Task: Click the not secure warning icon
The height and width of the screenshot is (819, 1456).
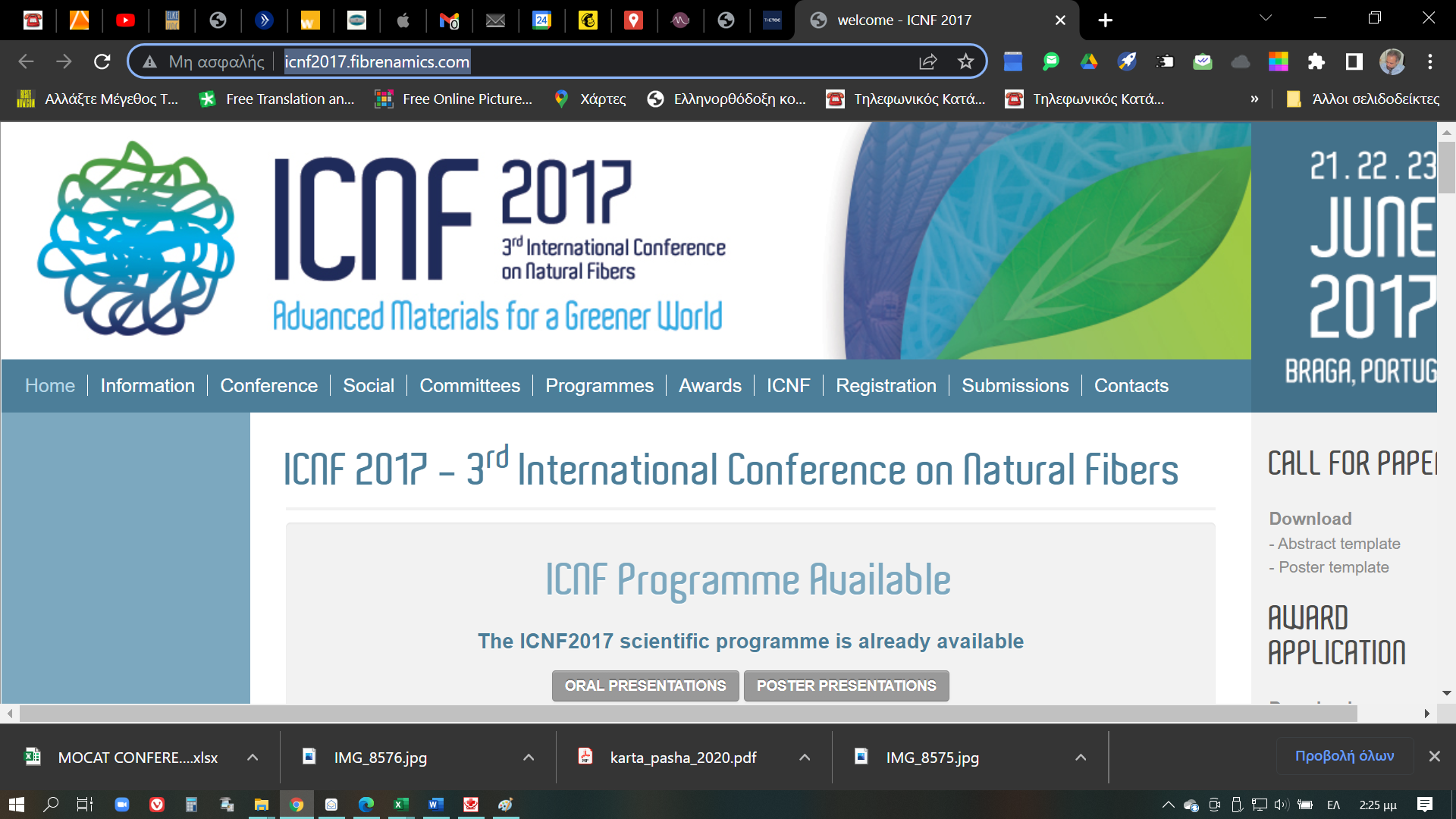Action: pos(150,61)
